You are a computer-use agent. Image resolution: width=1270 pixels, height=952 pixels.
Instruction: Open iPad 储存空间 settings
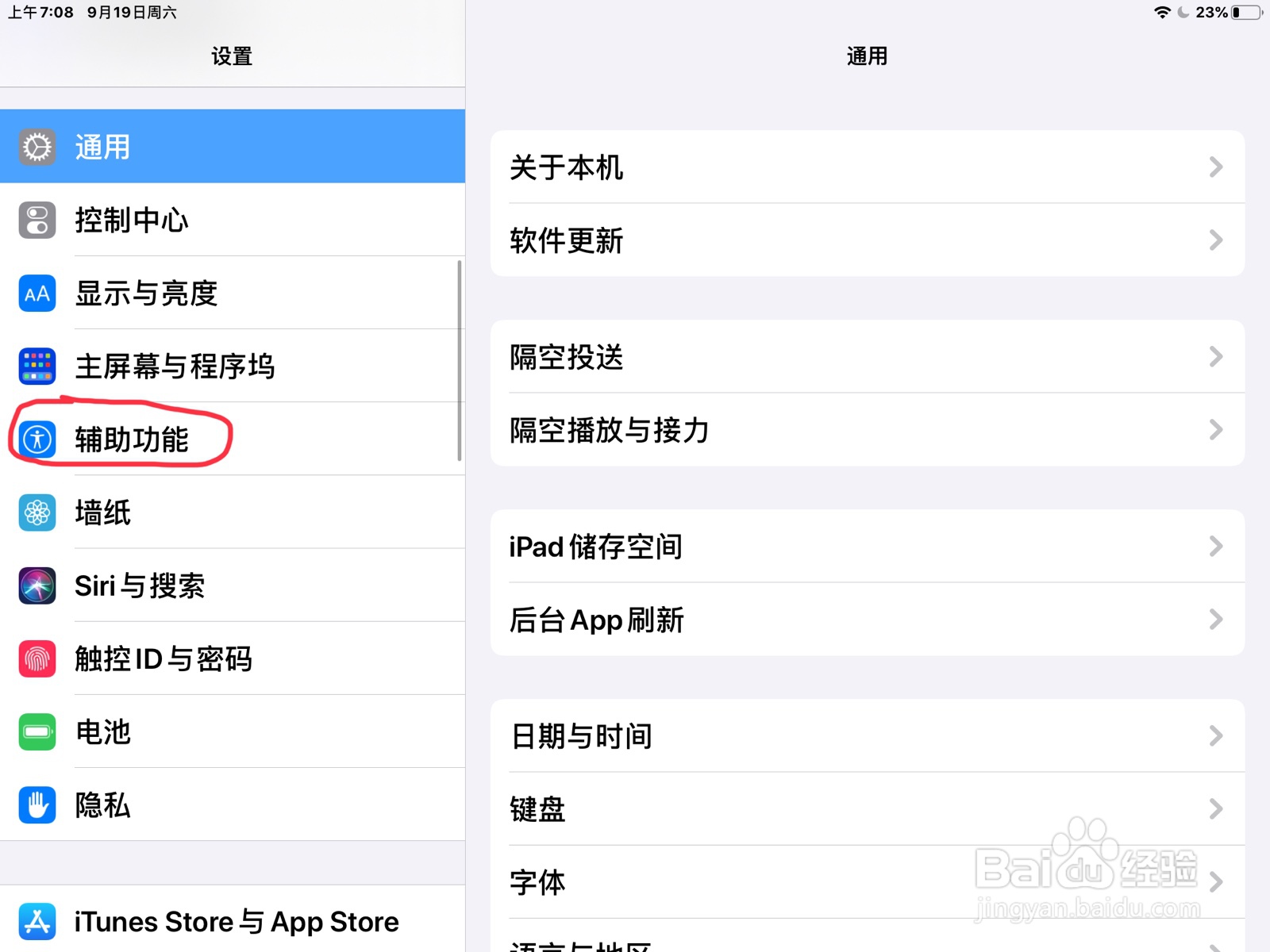(868, 546)
